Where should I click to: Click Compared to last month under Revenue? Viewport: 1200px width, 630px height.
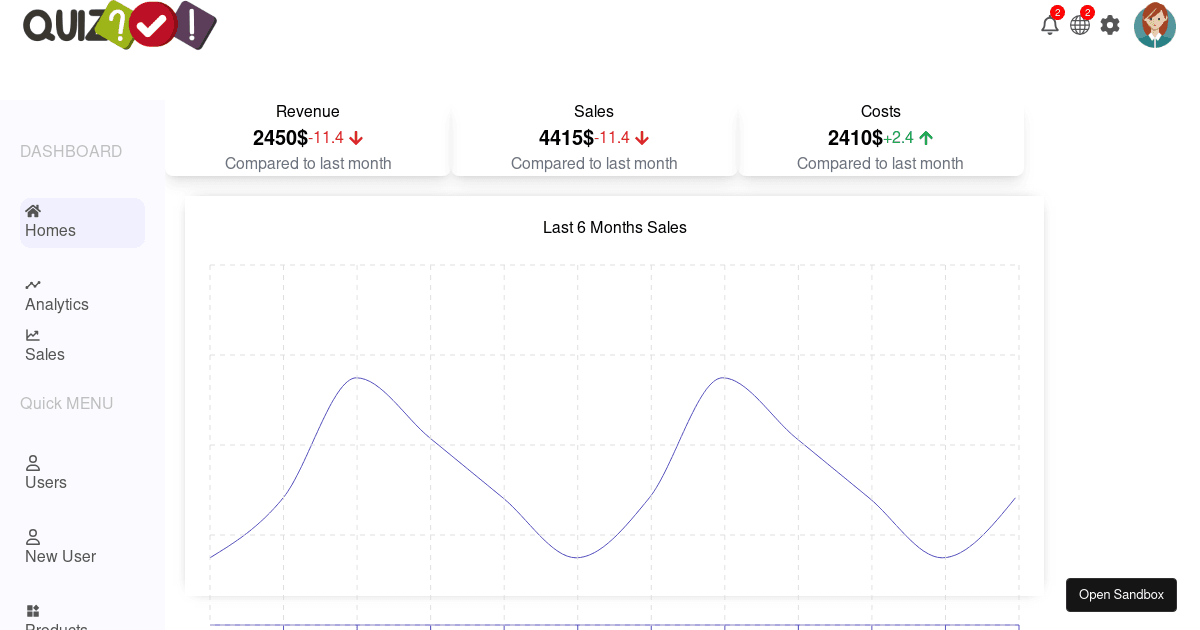pyautogui.click(x=308, y=164)
